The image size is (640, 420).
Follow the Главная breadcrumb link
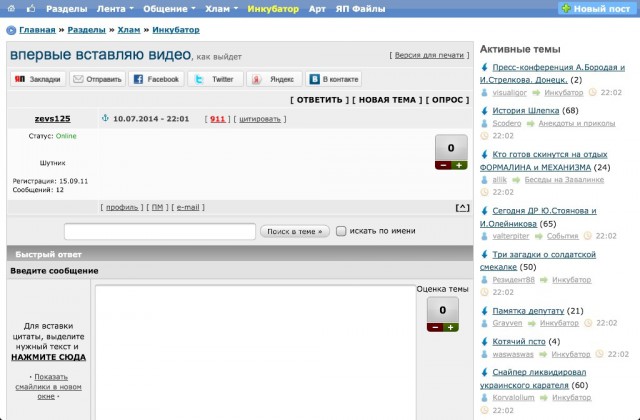point(37,30)
